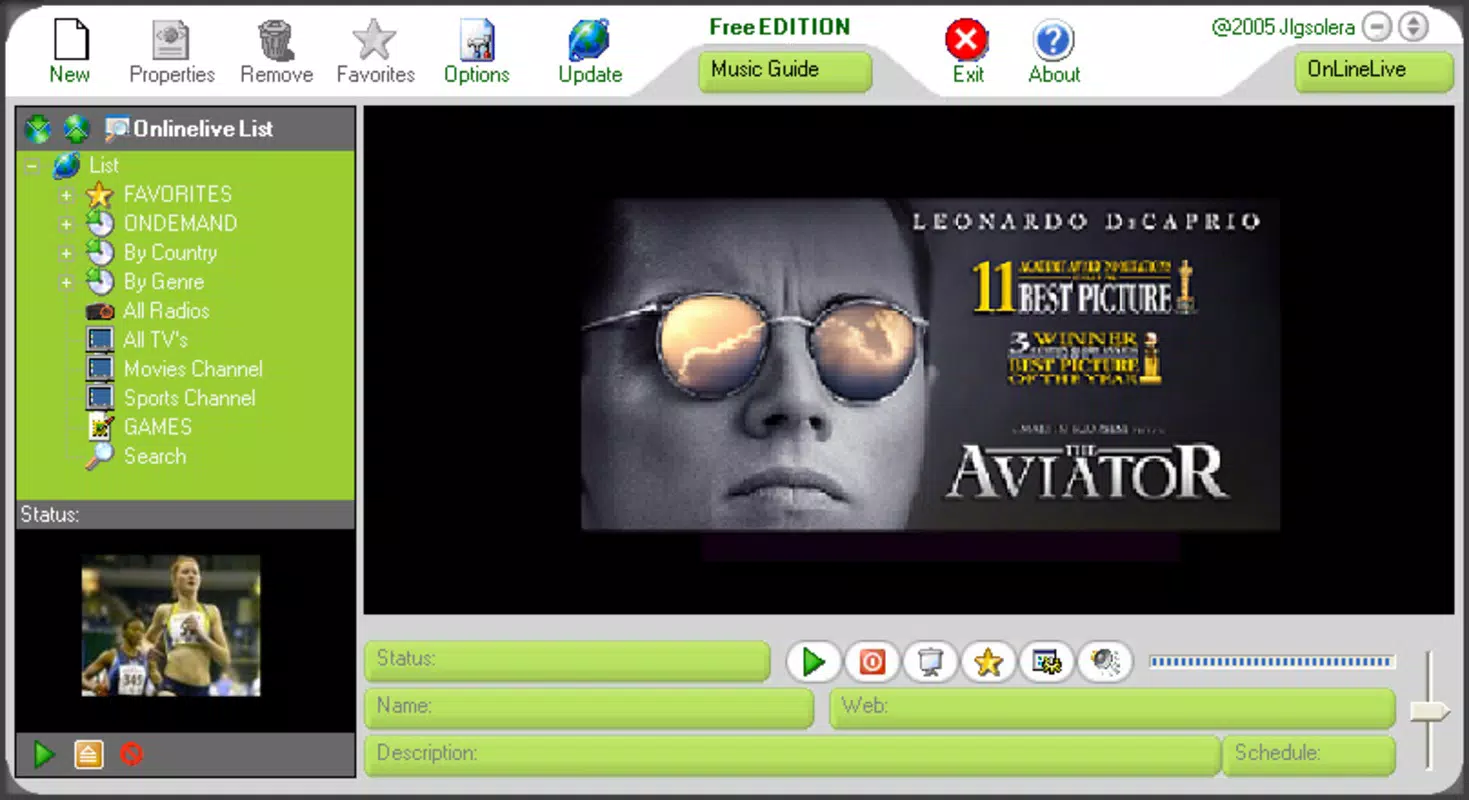Click the New document icon
This screenshot has height=800, width=1469.
[71, 40]
